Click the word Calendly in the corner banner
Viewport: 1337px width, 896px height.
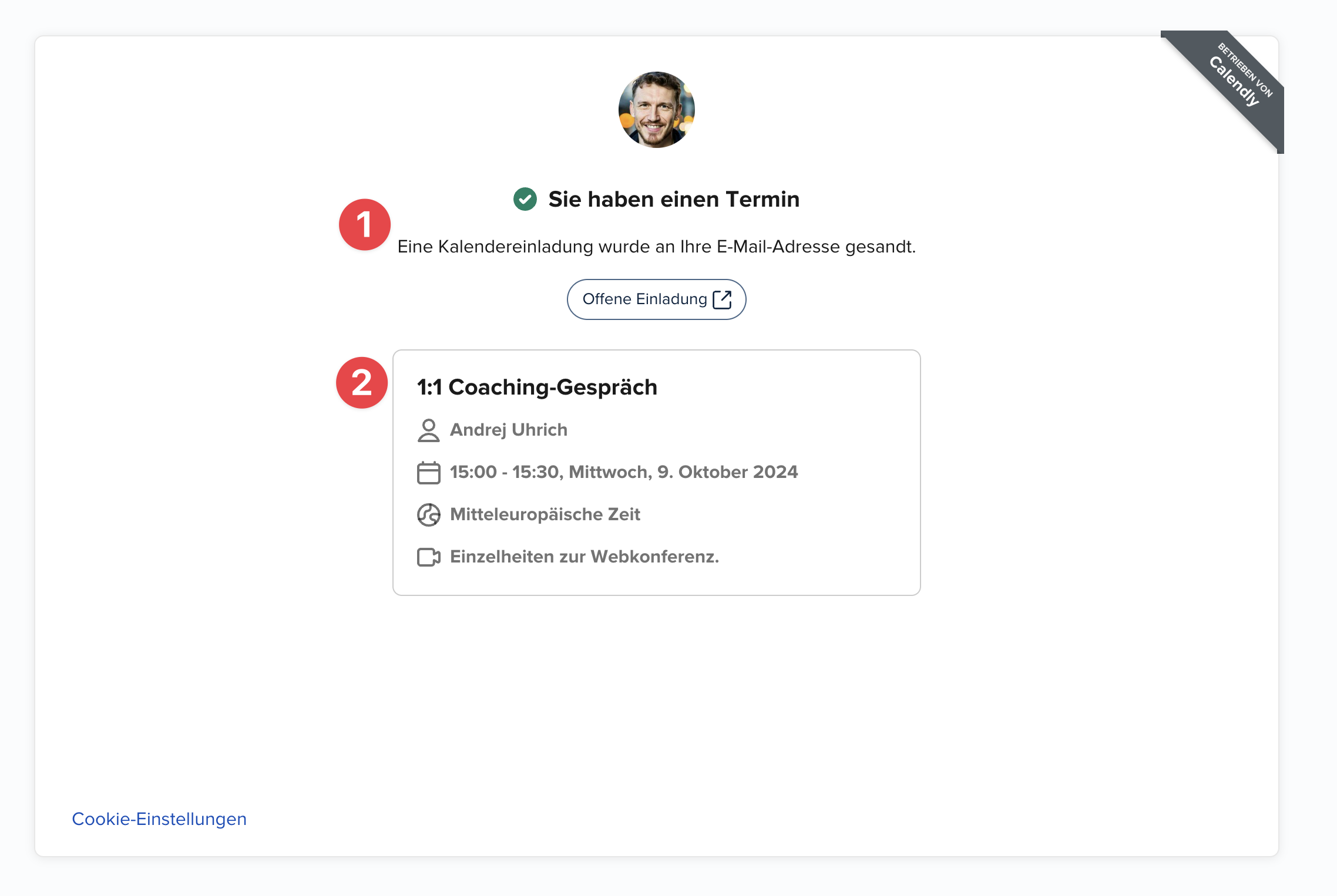pos(1234,81)
